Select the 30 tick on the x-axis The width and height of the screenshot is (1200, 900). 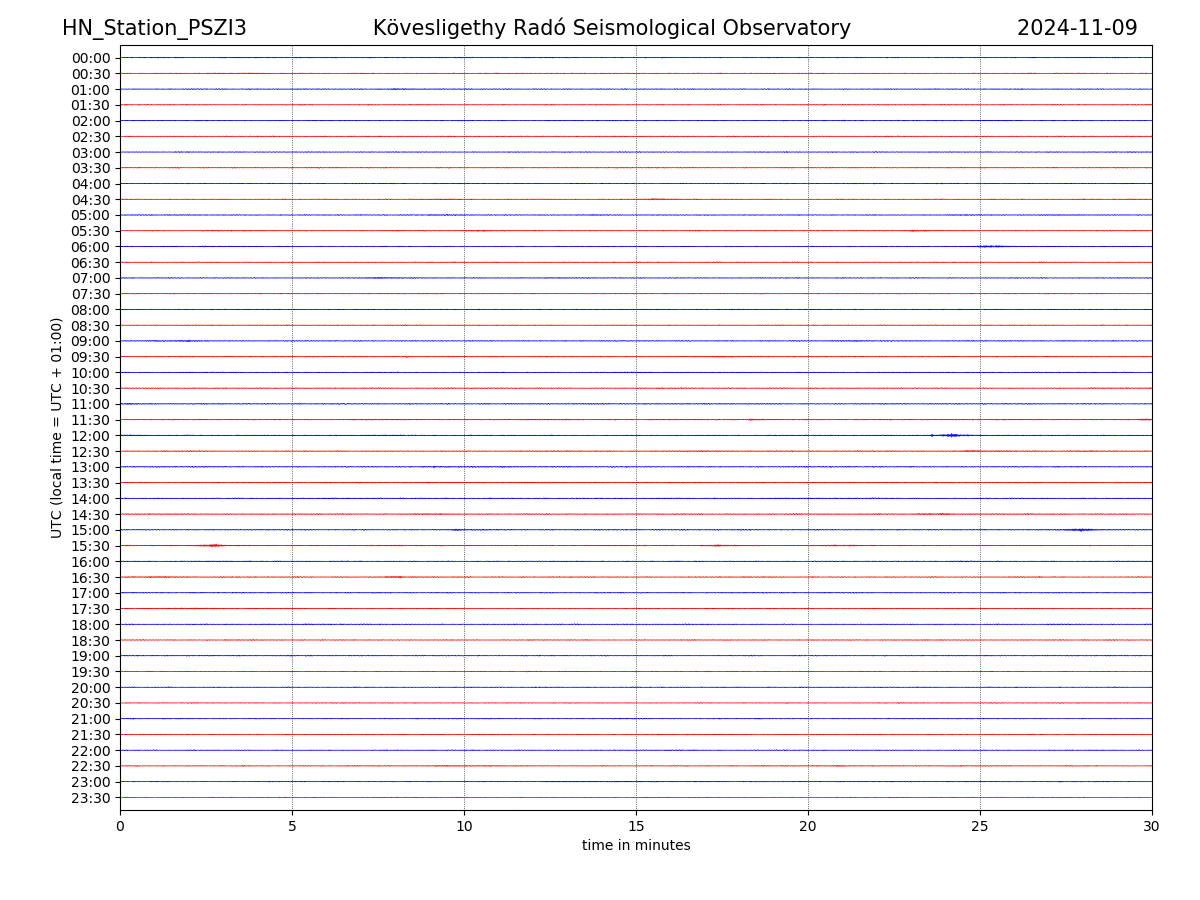coord(1152,826)
